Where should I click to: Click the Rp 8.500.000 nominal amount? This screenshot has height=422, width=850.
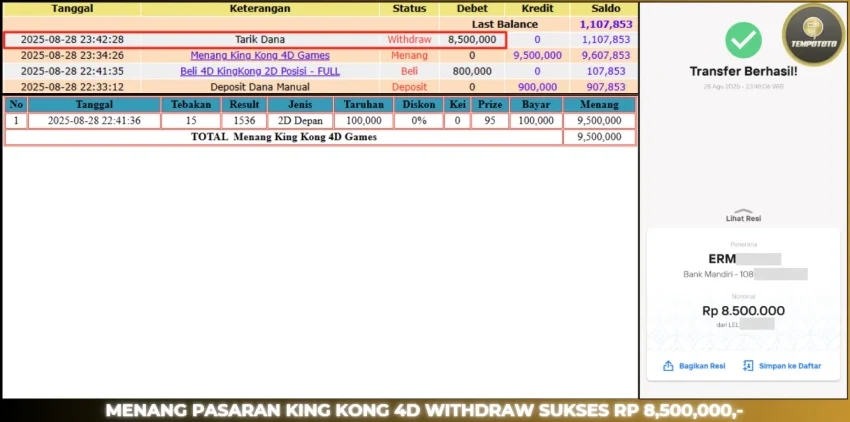tap(743, 311)
